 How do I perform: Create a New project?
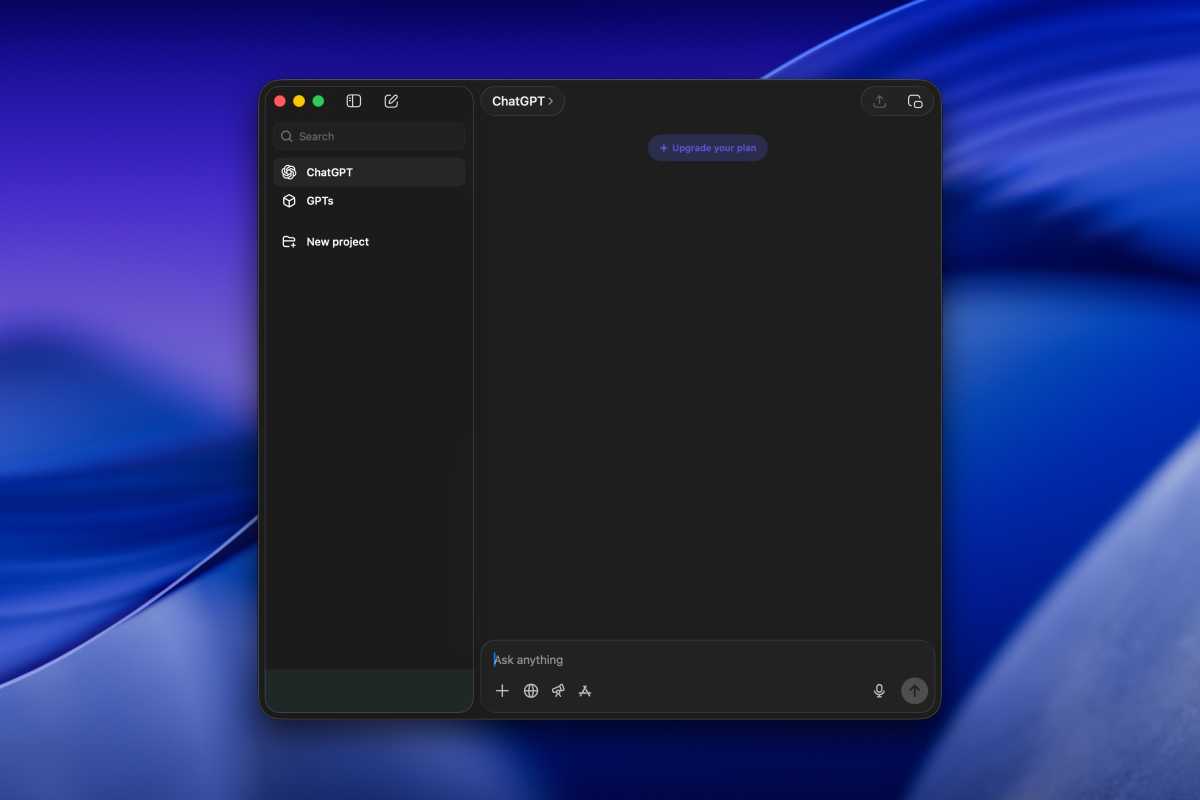click(337, 241)
